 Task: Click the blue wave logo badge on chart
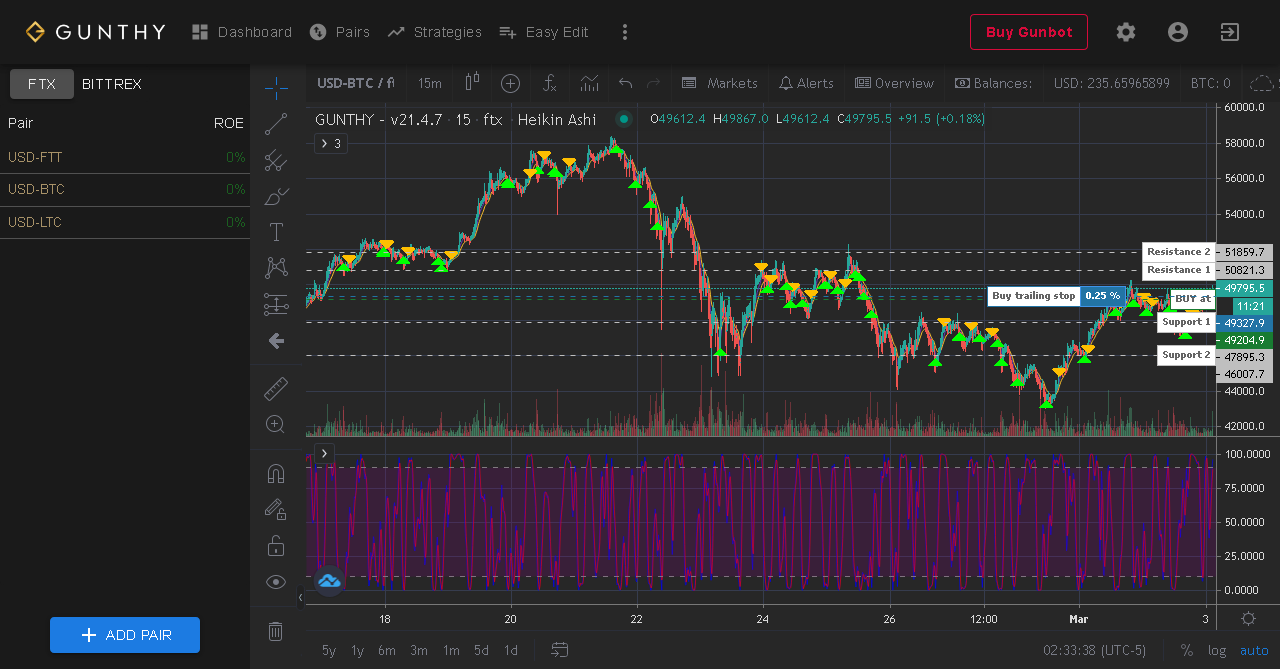[x=329, y=580]
